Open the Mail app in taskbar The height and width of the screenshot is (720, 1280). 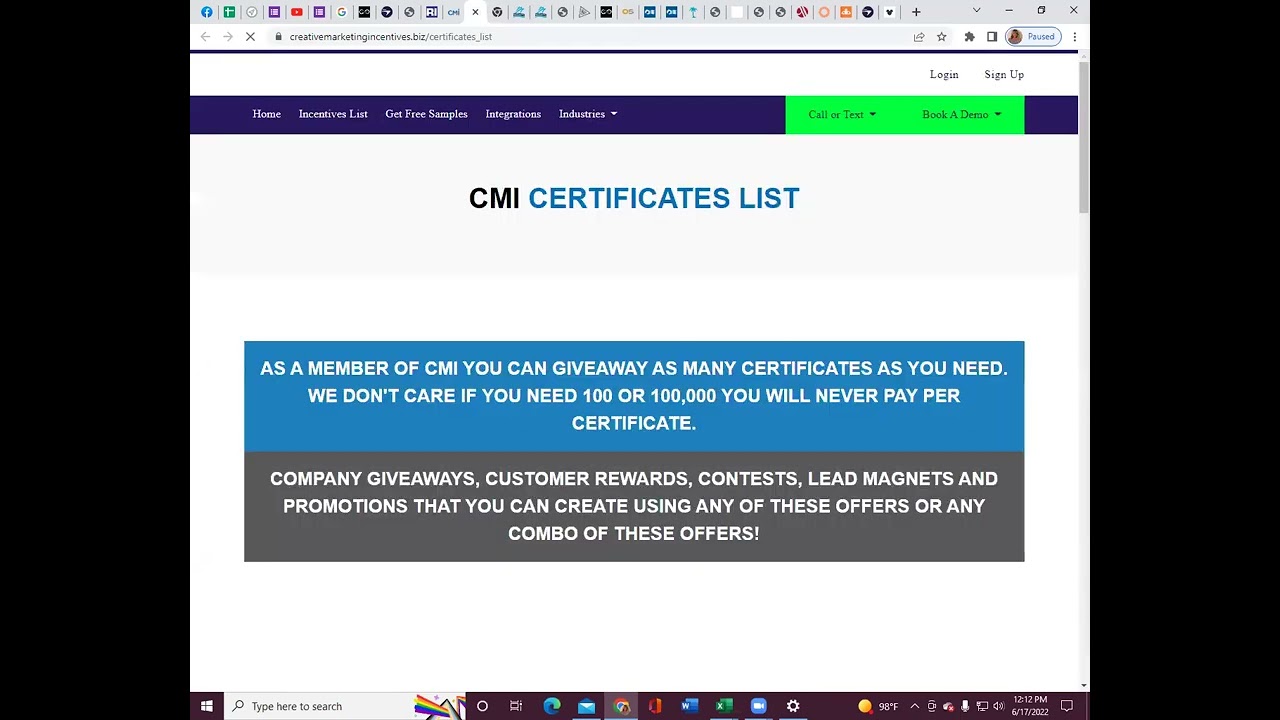click(x=586, y=706)
